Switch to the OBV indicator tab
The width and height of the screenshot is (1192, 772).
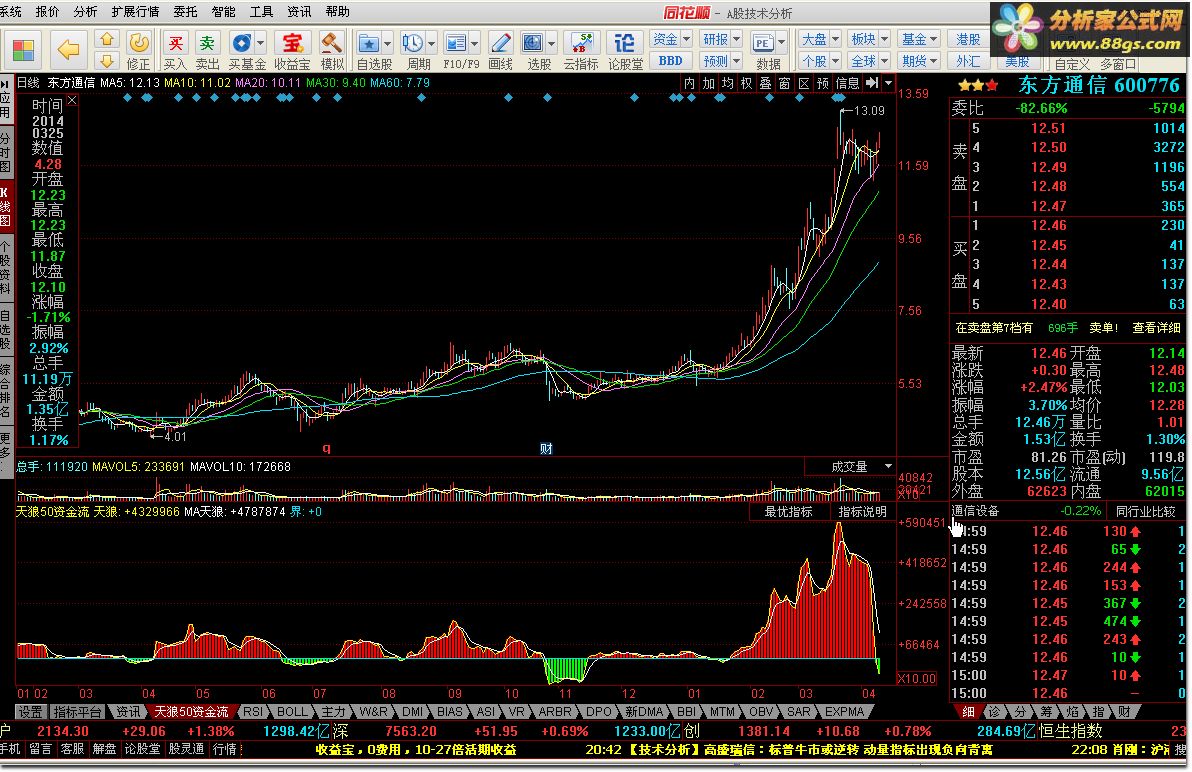coord(761,712)
